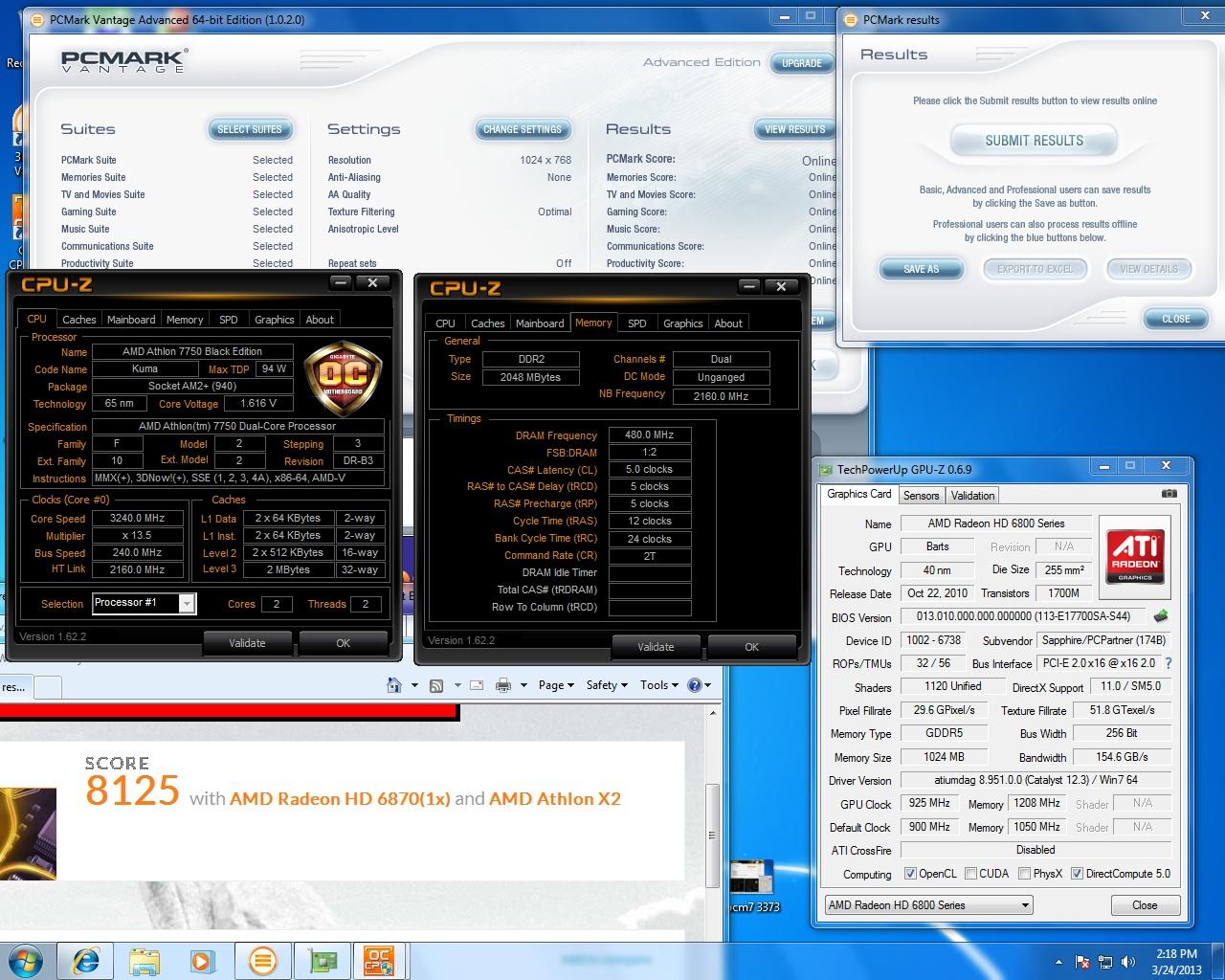The width and height of the screenshot is (1225, 980).
Task: Click the Show desktop strip on the taskbar
Action: click(x=1217, y=961)
